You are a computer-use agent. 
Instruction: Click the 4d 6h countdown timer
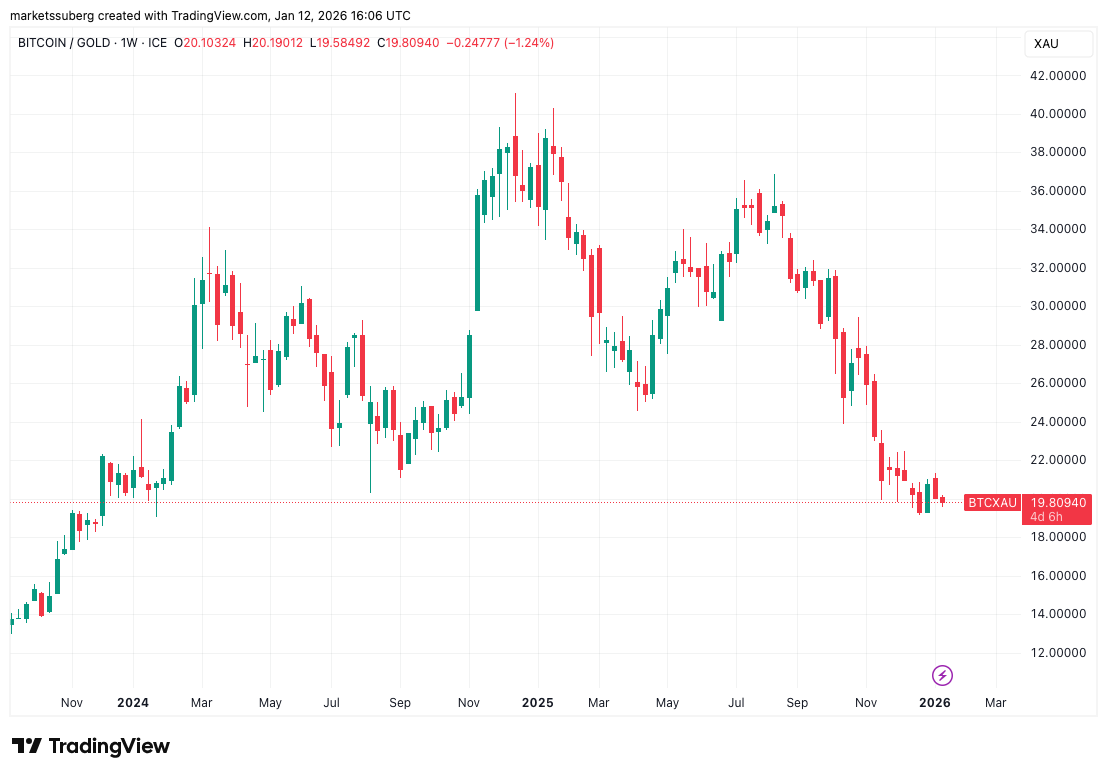(x=1046, y=516)
